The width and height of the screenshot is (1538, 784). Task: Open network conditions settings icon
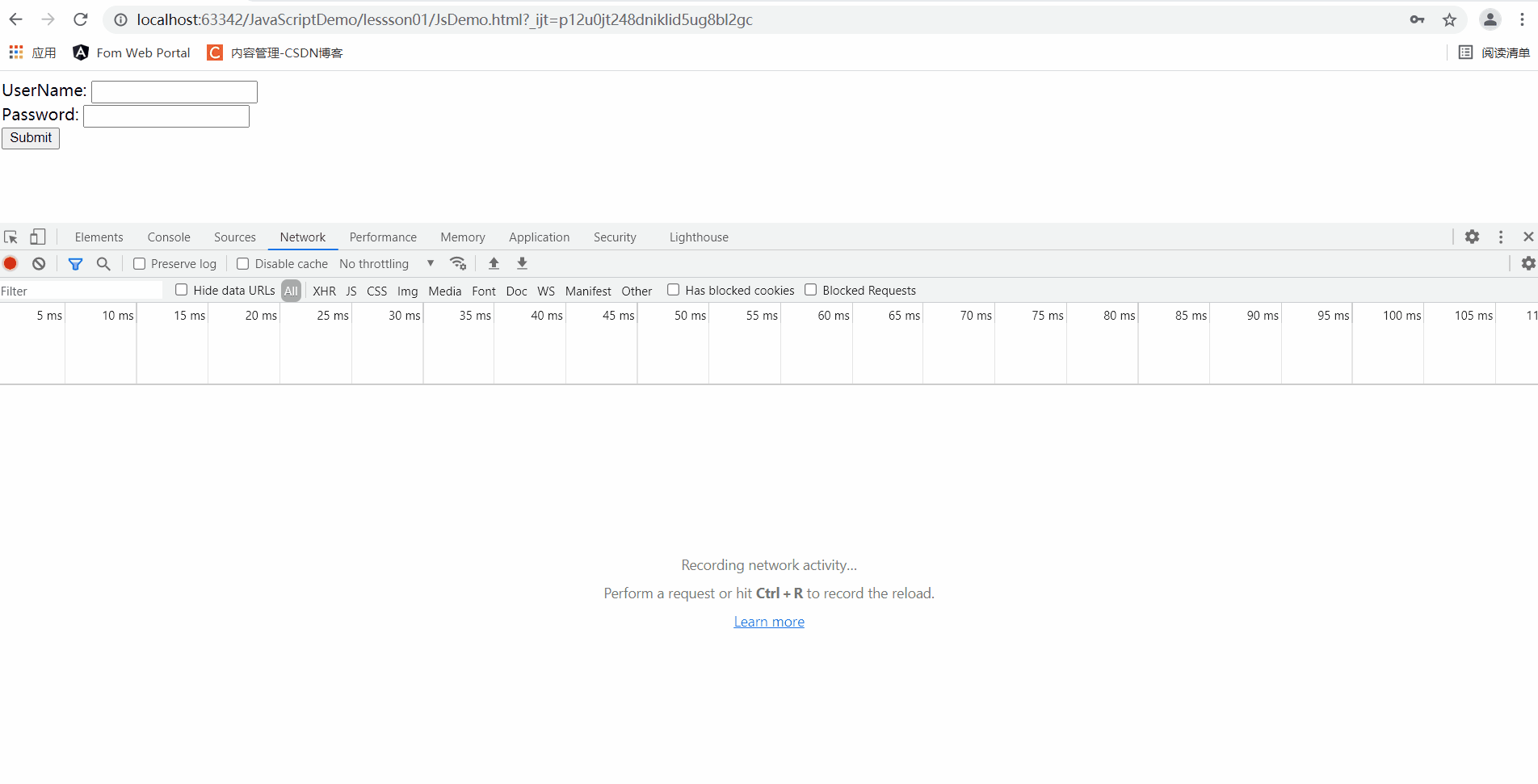(x=459, y=263)
